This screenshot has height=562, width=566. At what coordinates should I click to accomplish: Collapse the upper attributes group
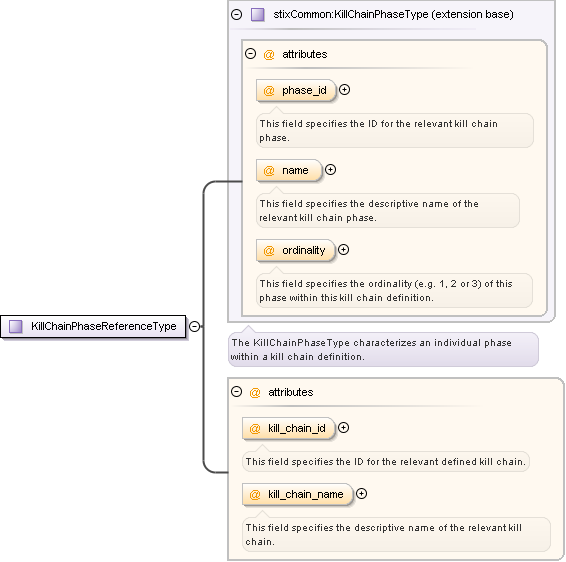(x=251, y=54)
